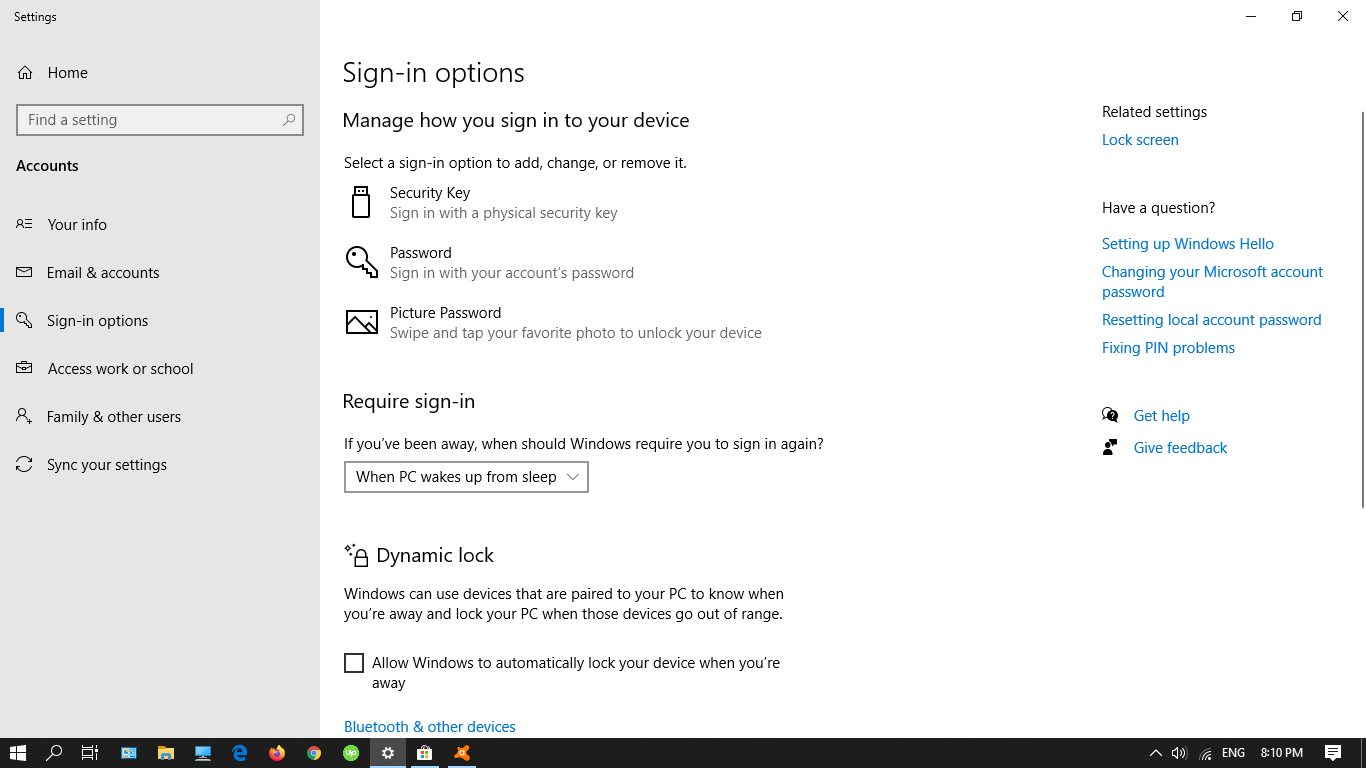Viewport: 1366px width, 768px height.
Task: Click the Dynamic lock padlock icon
Action: tap(358, 555)
